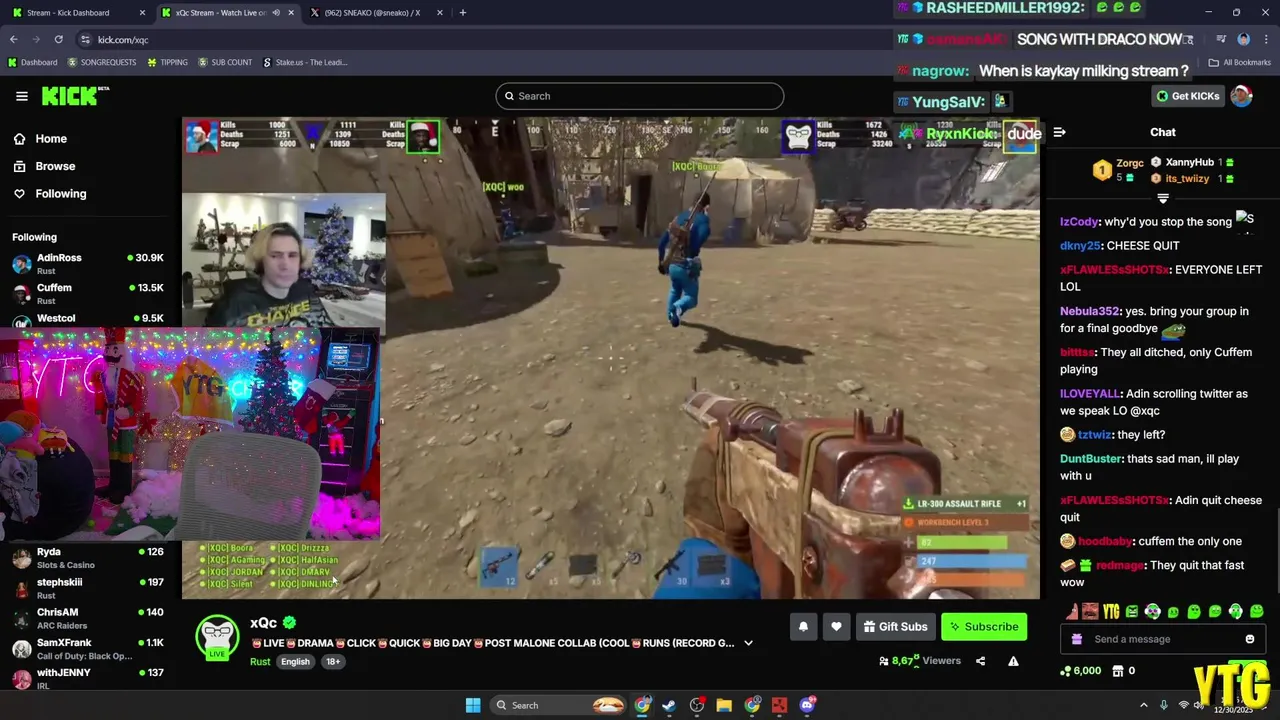Open TIPPING bookmark

(x=167, y=62)
